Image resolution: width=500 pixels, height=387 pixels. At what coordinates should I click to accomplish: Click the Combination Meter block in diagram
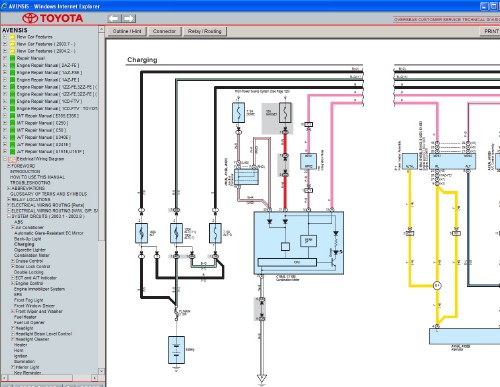(299, 243)
